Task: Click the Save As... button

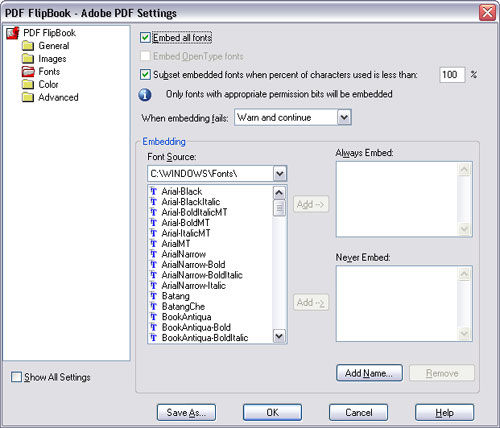Action: click(x=186, y=413)
